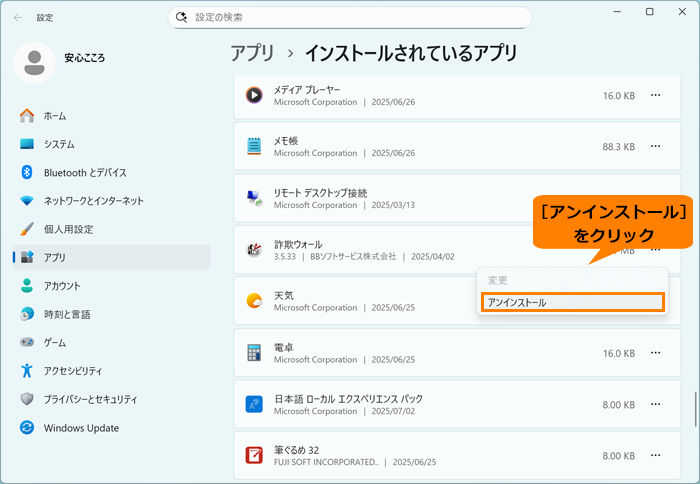Open more options for メディア プレーヤー
Image resolution: width=700 pixels, height=484 pixels.
(655, 95)
